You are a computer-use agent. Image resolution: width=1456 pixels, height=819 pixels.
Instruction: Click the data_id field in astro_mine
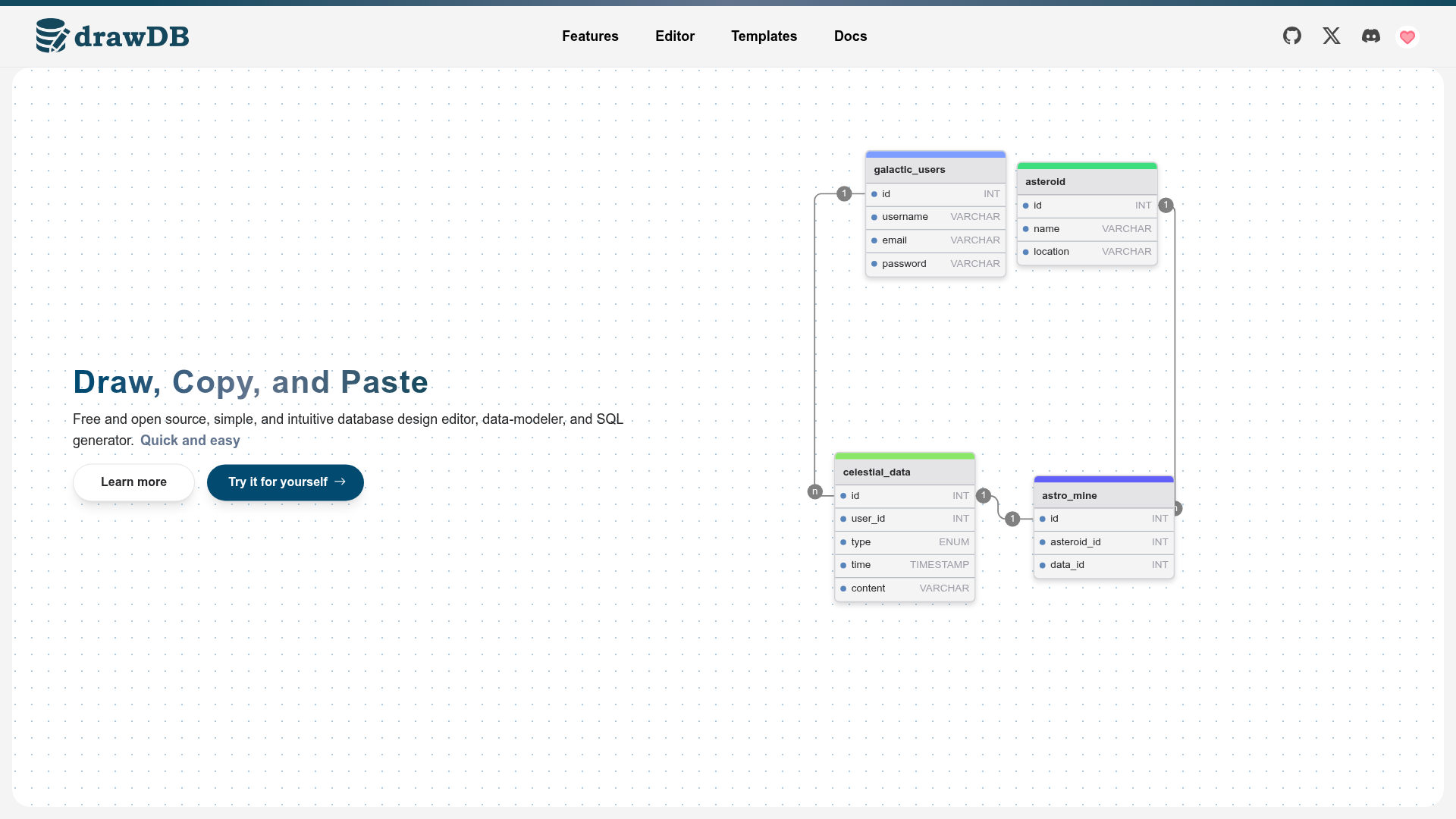[1103, 565]
